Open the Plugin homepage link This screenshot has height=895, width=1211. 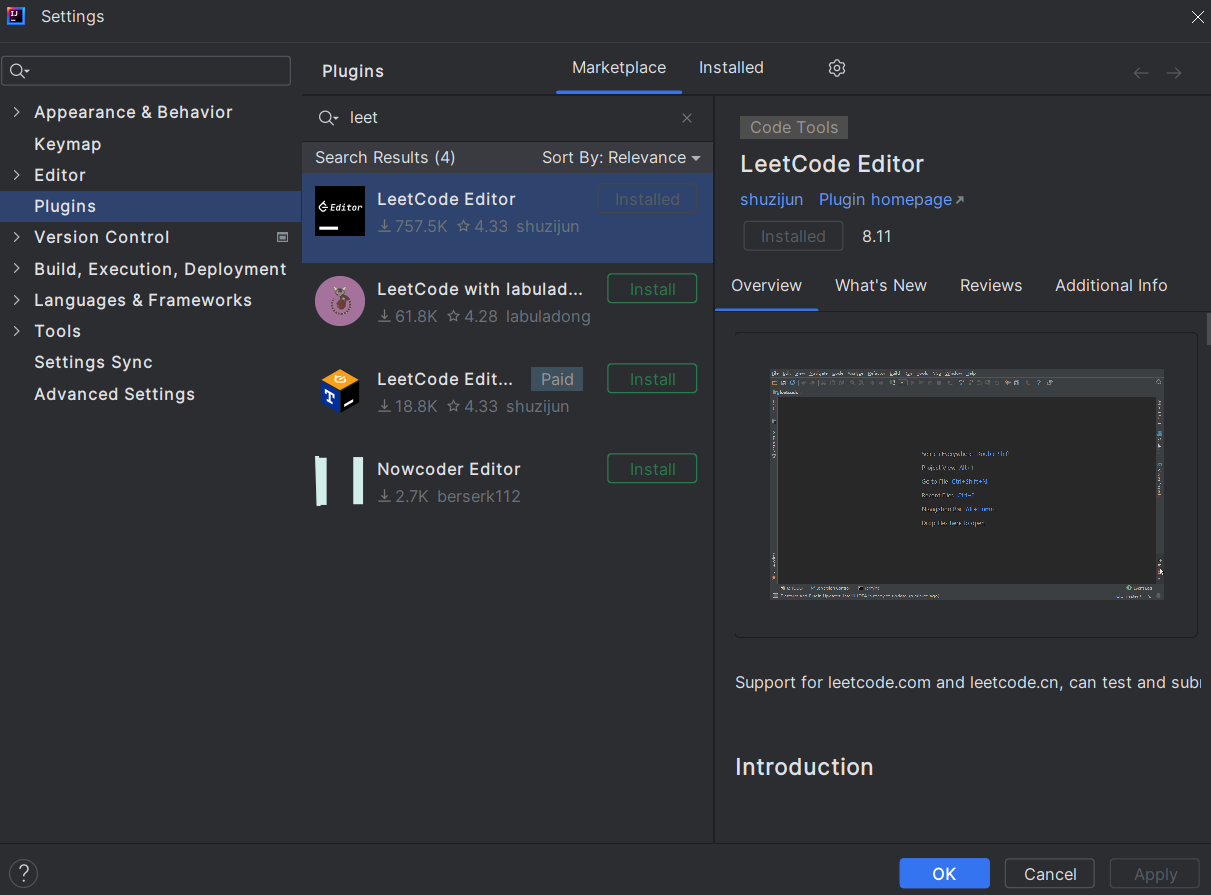click(891, 200)
